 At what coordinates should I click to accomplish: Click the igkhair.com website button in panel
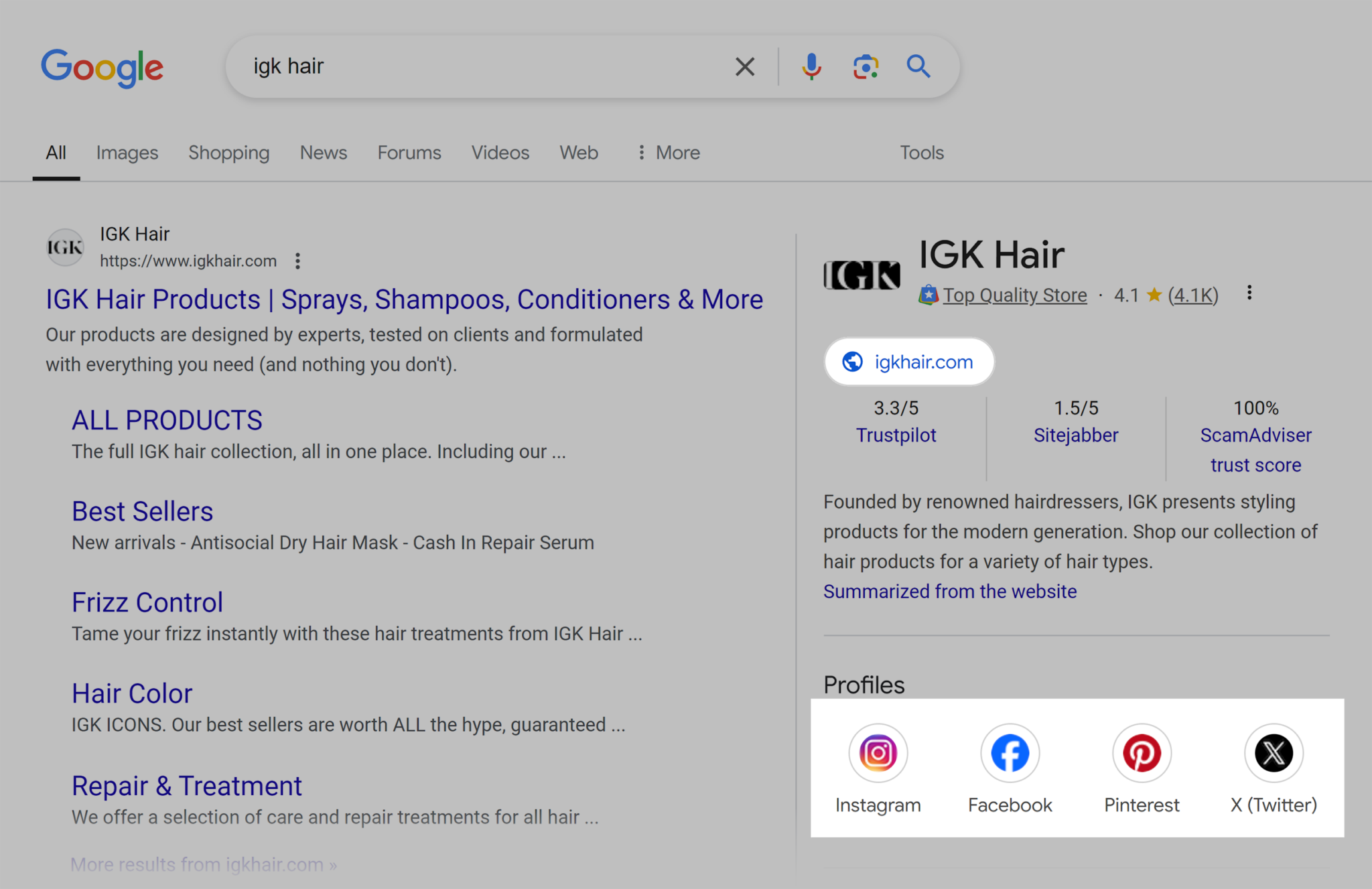click(x=909, y=361)
